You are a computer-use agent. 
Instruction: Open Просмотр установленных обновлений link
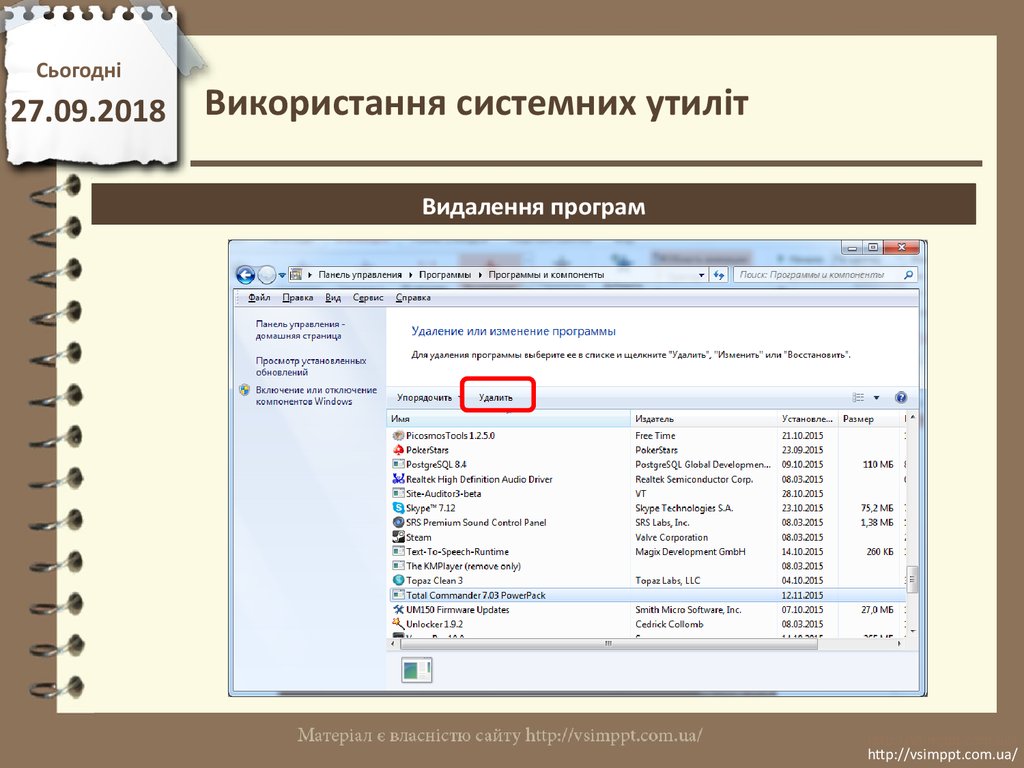point(310,366)
